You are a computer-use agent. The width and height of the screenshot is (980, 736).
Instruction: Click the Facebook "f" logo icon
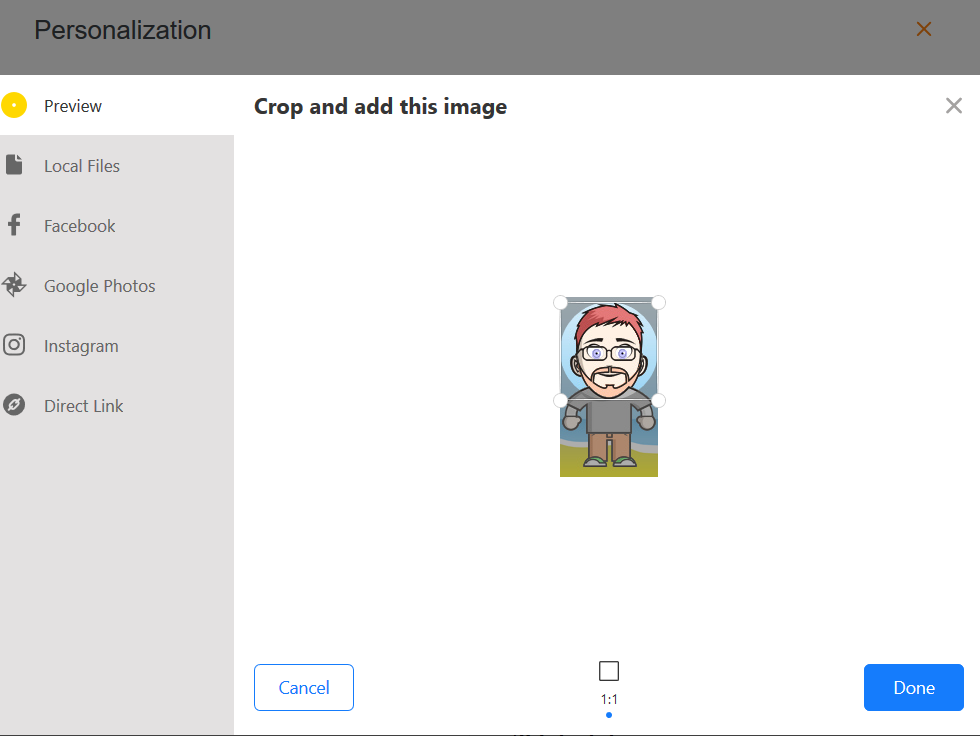point(14,225)
